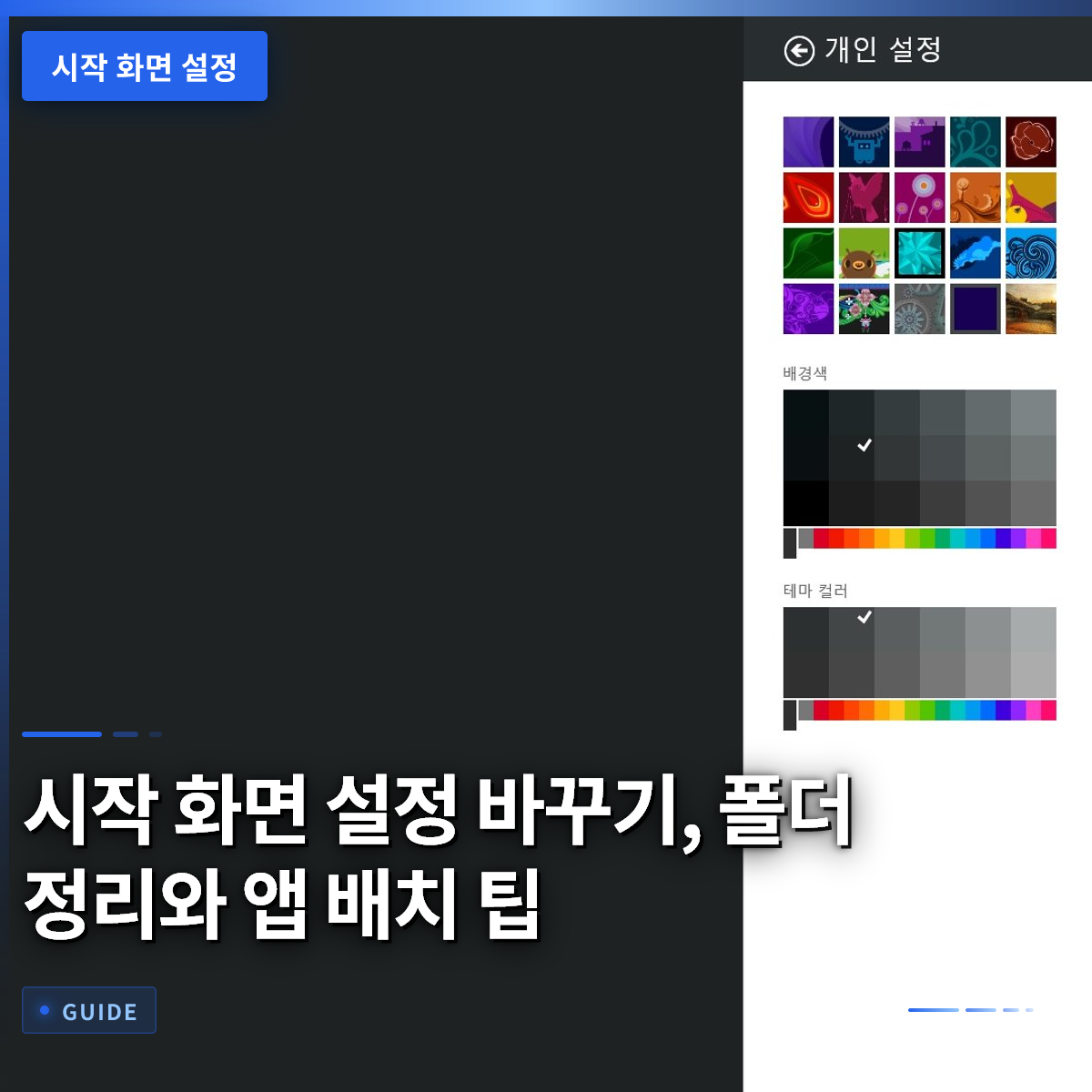Click the 개인 설정 panel title
1092x1092 pixels.
tap(883, 50)
